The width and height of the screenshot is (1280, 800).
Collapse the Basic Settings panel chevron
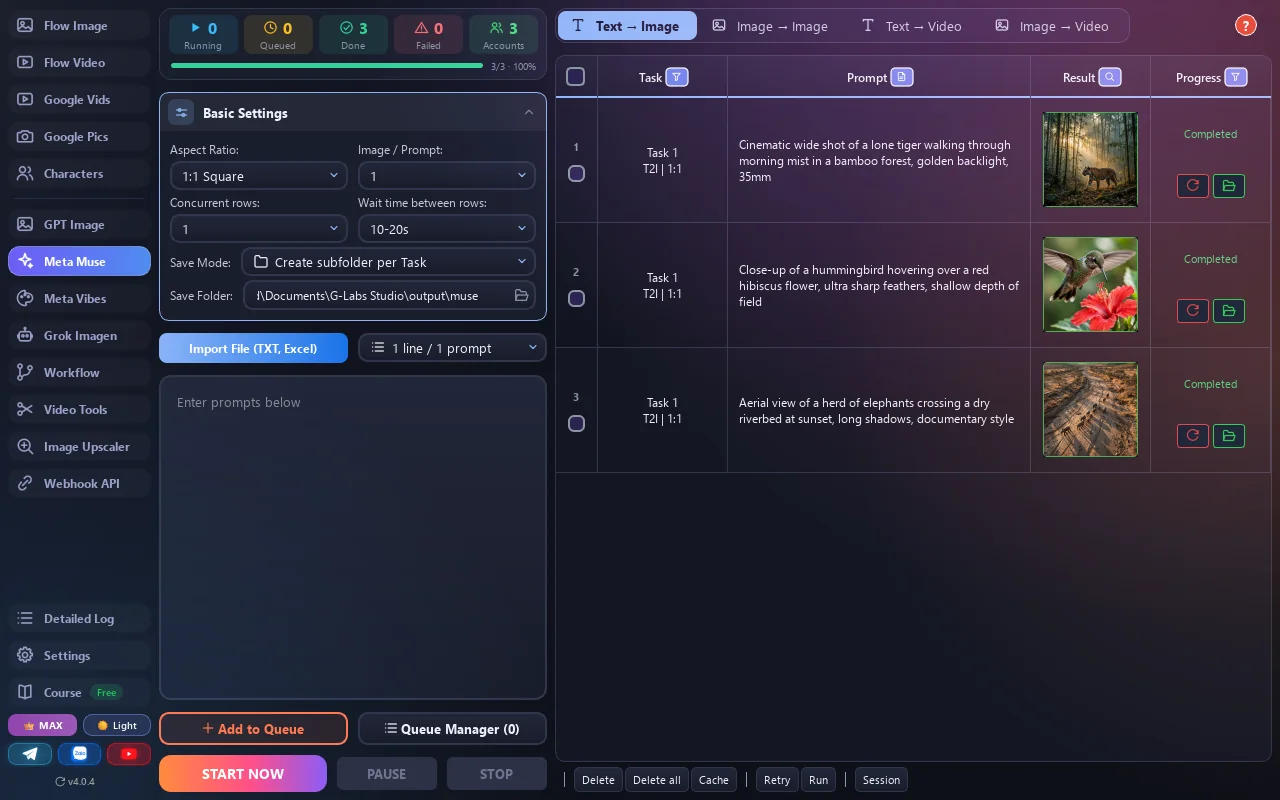click(x=529, y=113)
